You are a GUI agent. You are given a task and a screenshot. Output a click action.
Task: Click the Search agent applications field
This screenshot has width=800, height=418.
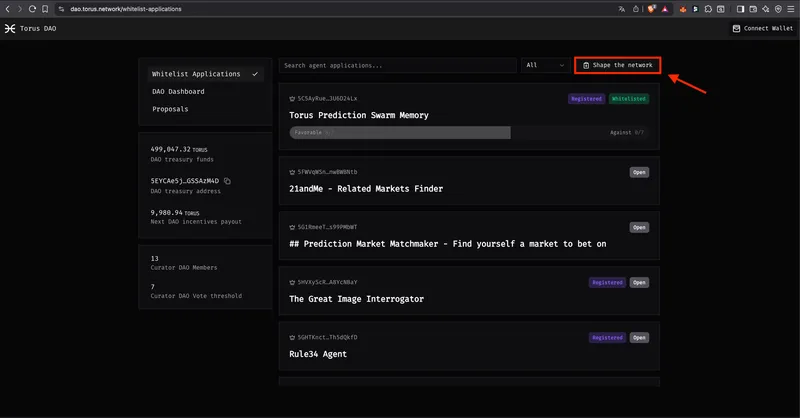tap(397, 65)
